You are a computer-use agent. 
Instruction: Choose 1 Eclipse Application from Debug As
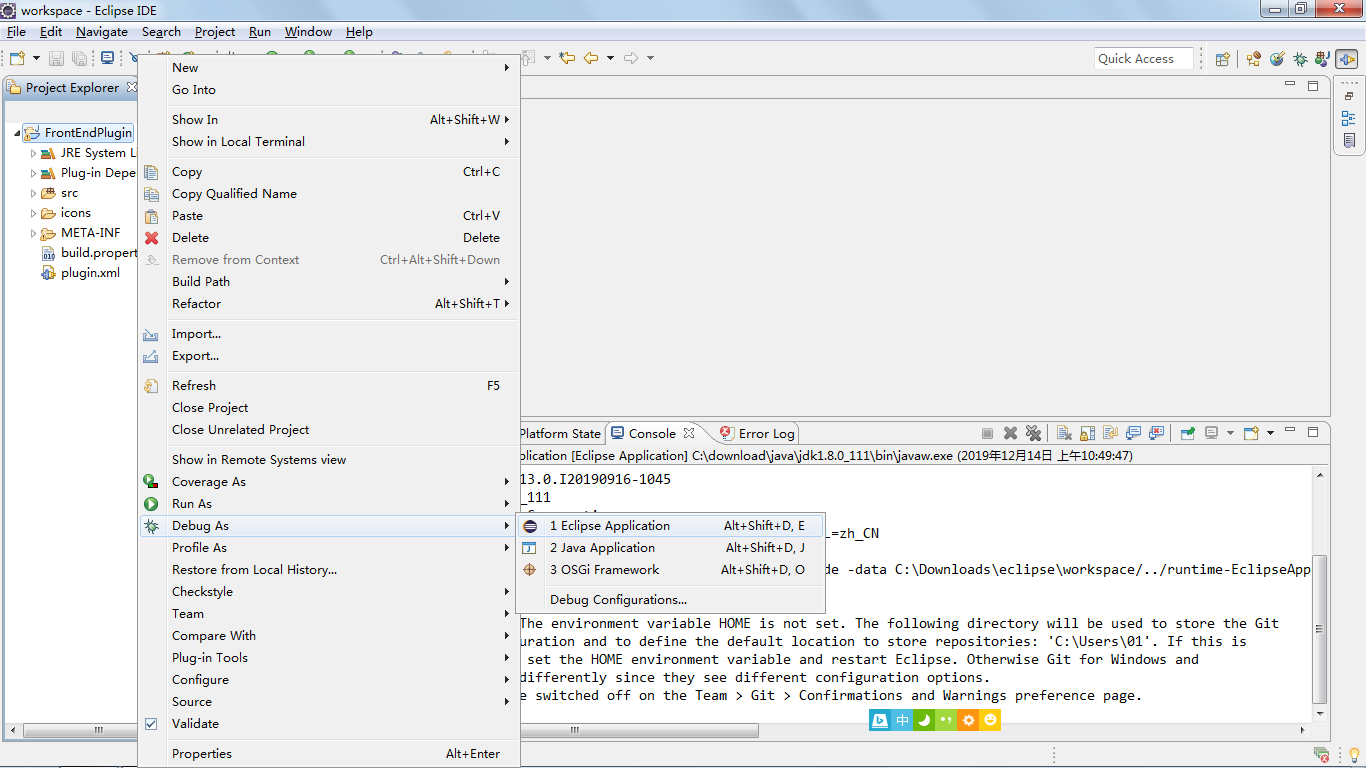(670, 526)
